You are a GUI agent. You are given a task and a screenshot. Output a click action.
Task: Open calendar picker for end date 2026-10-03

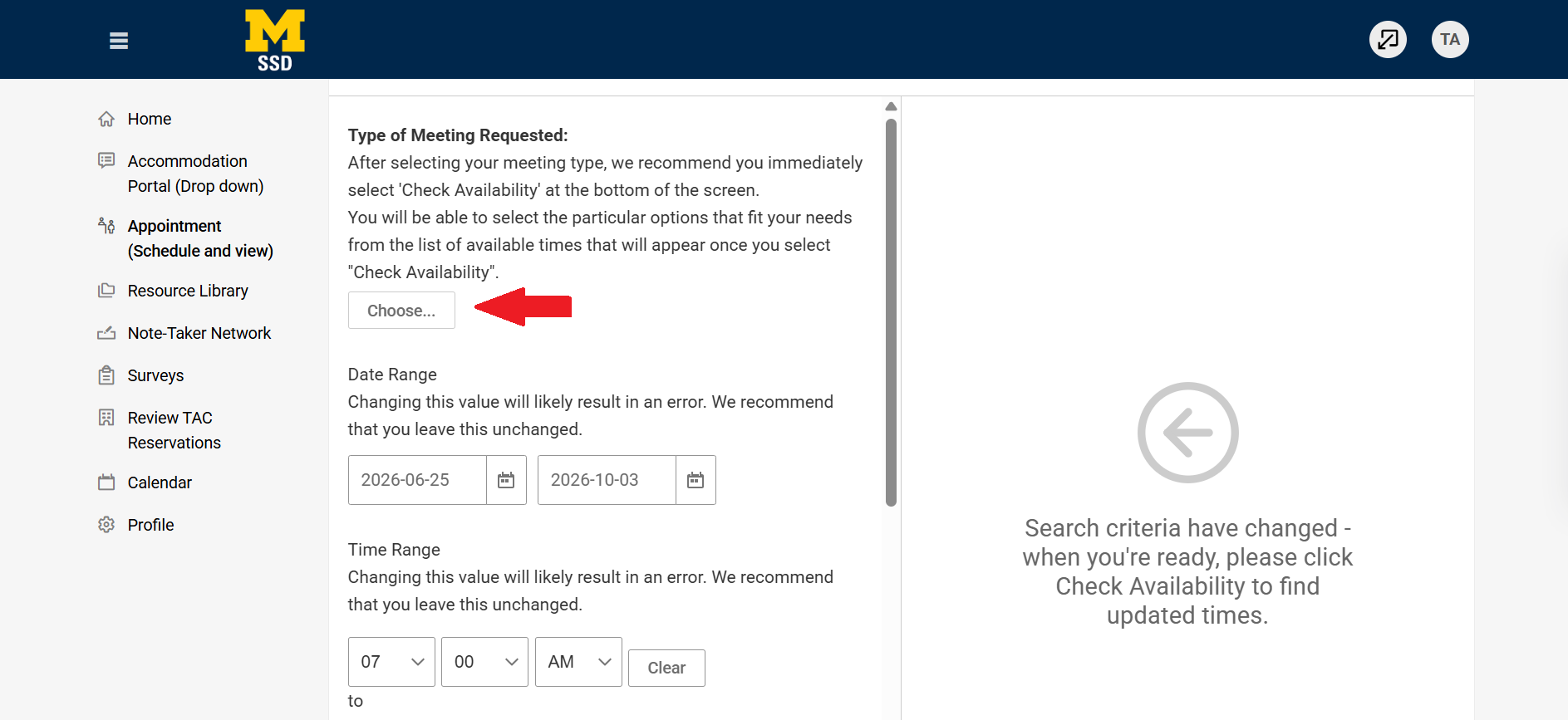696,480
